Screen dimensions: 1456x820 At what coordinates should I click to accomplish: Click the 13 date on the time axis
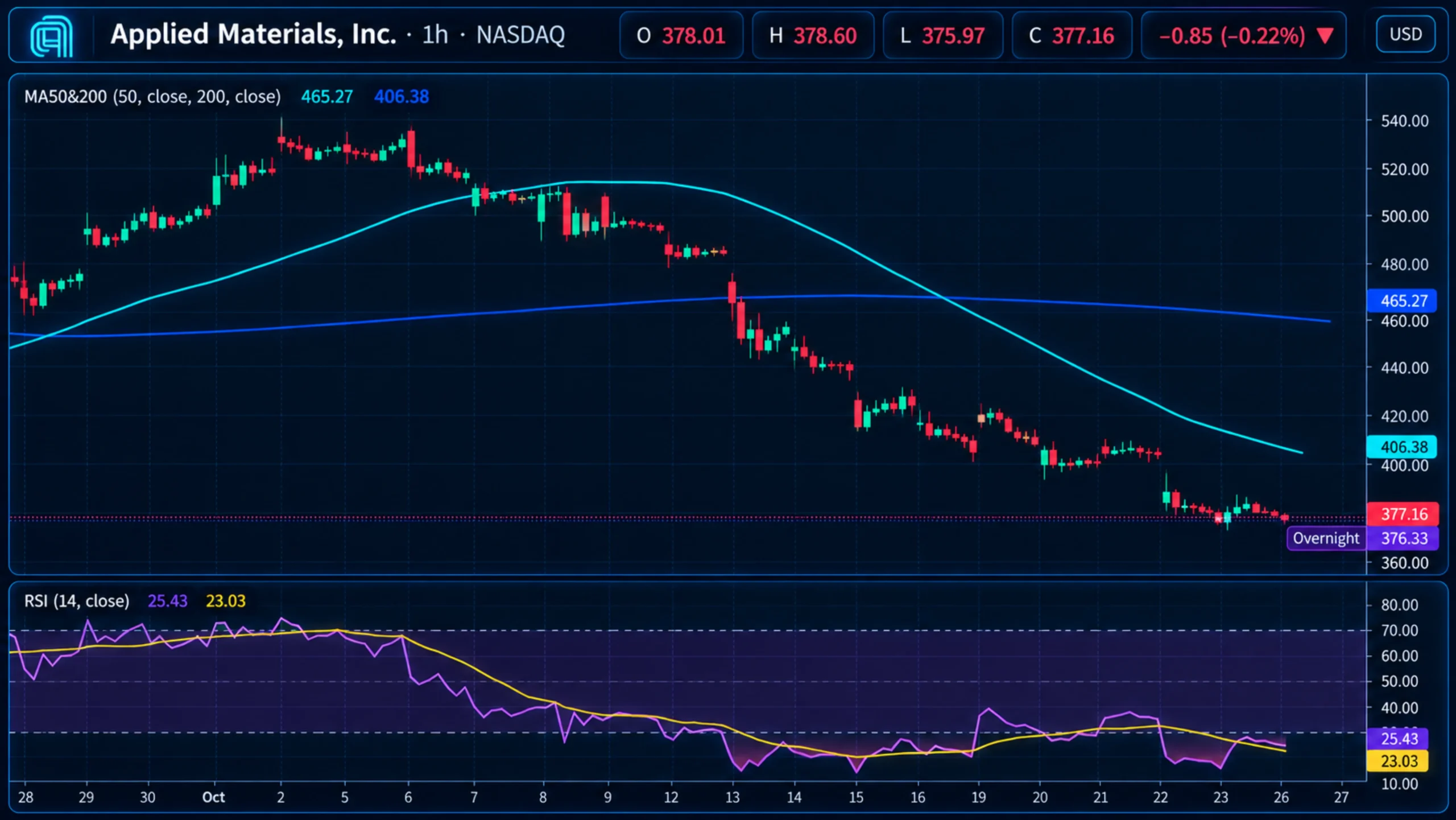point(733,797)
